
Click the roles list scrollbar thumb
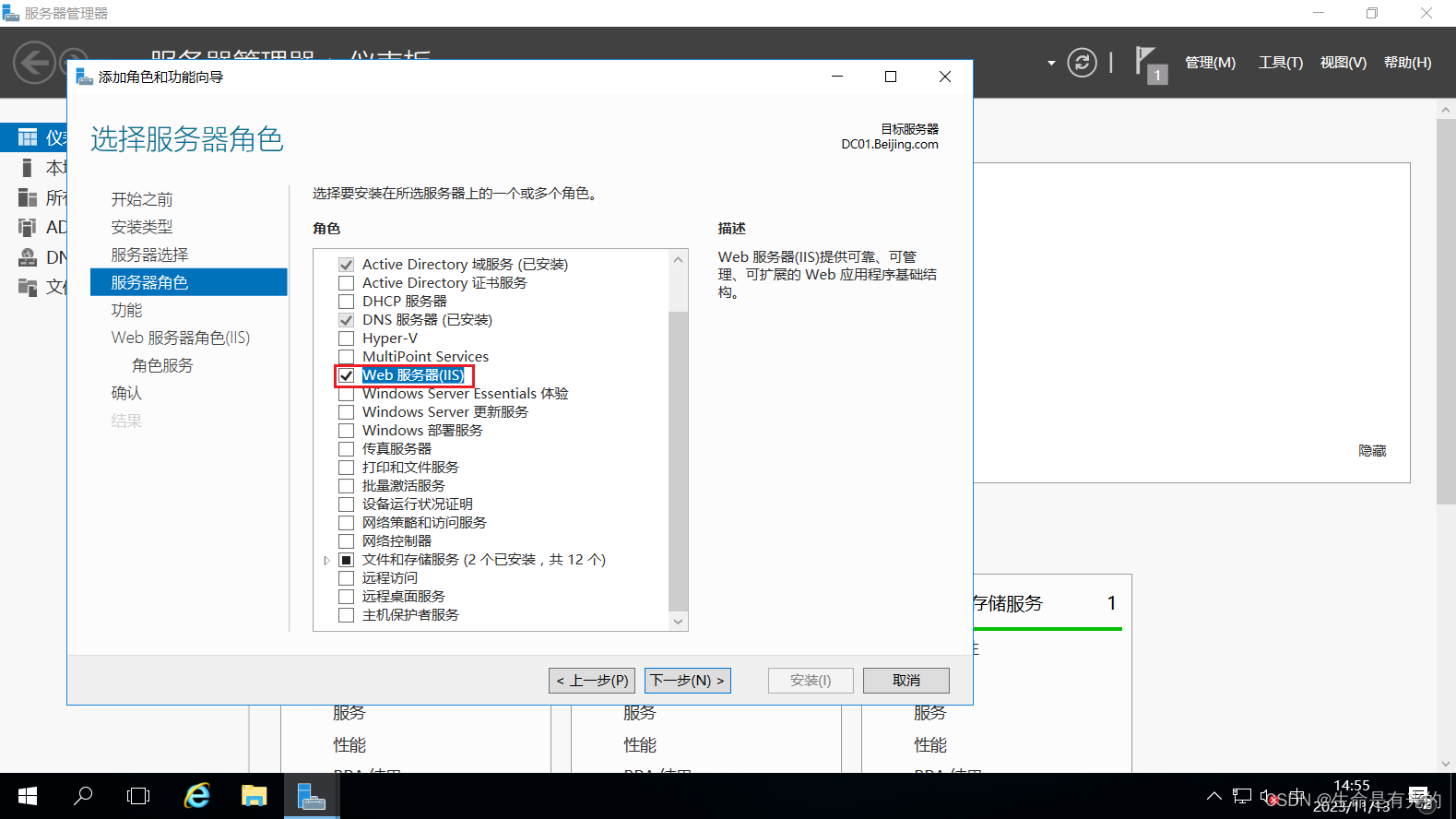click(x=679, y=461)
